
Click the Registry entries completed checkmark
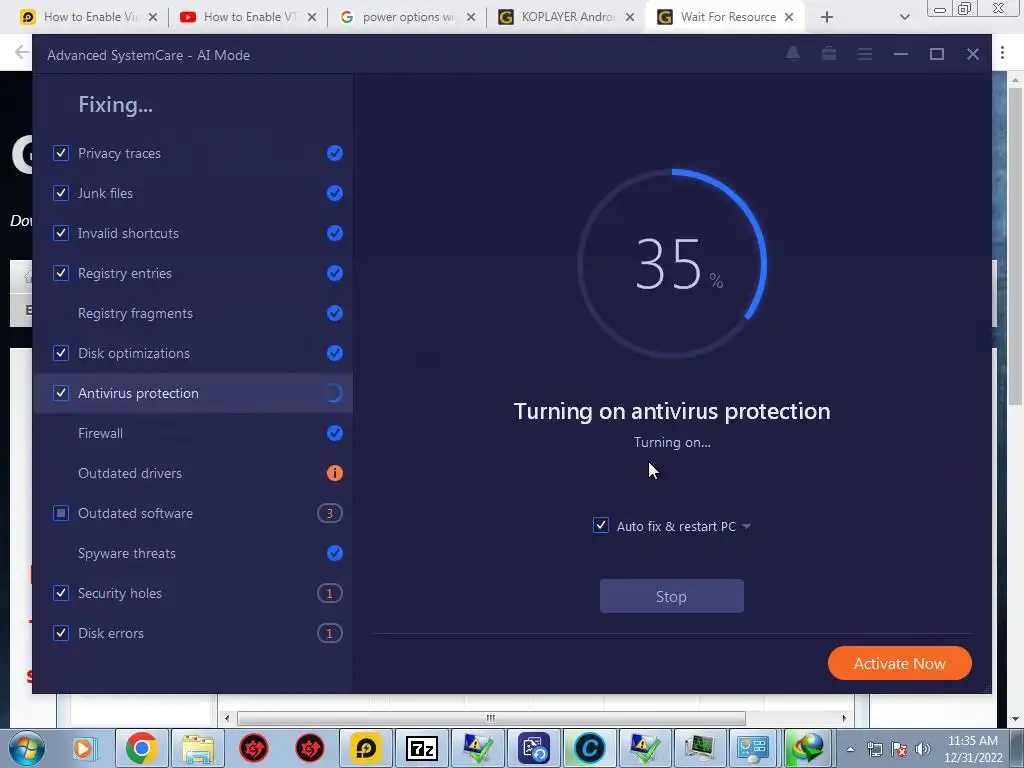[x=334, y=273]
